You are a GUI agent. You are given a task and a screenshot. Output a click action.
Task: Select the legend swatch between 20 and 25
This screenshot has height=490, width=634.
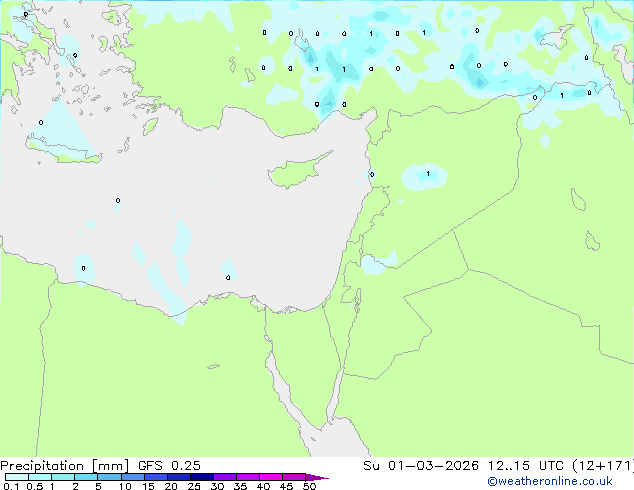(x=178, y=477)
